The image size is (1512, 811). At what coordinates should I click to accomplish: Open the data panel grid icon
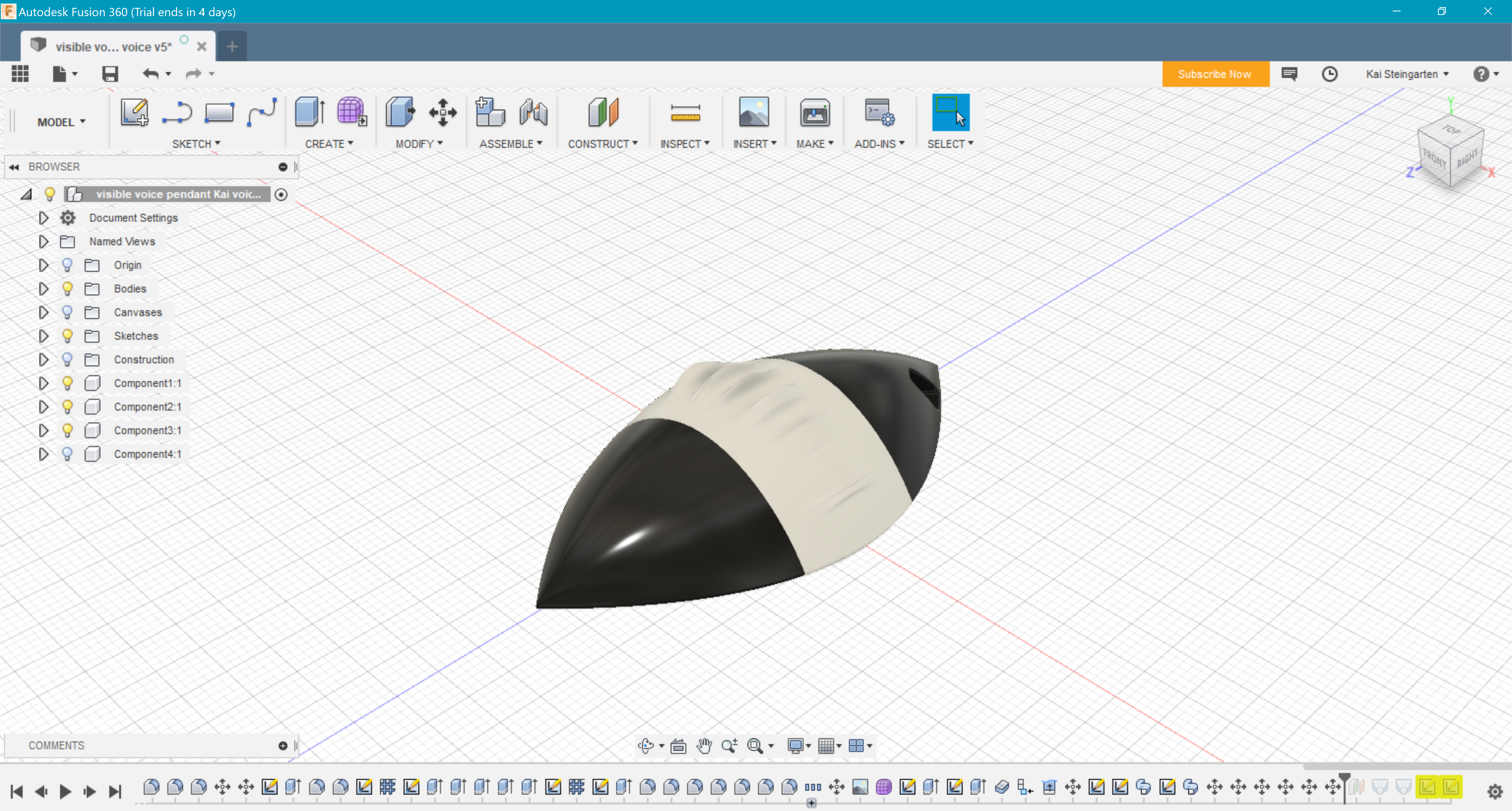[x=20, y=73]
